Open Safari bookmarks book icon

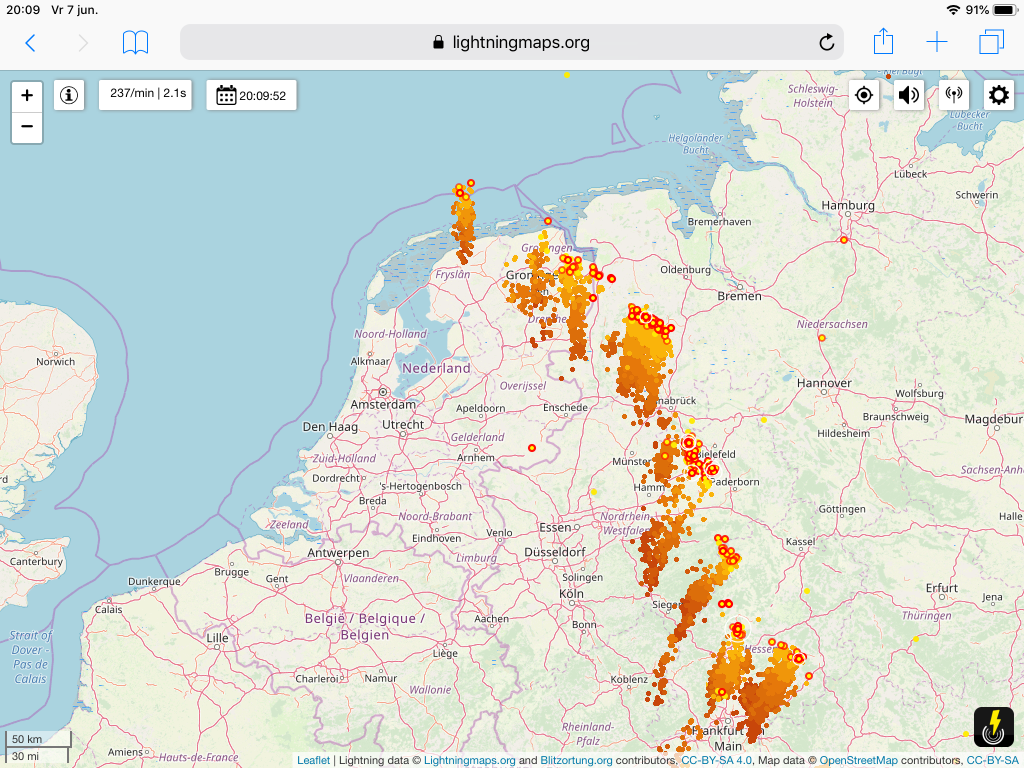[x=135, y=43]
